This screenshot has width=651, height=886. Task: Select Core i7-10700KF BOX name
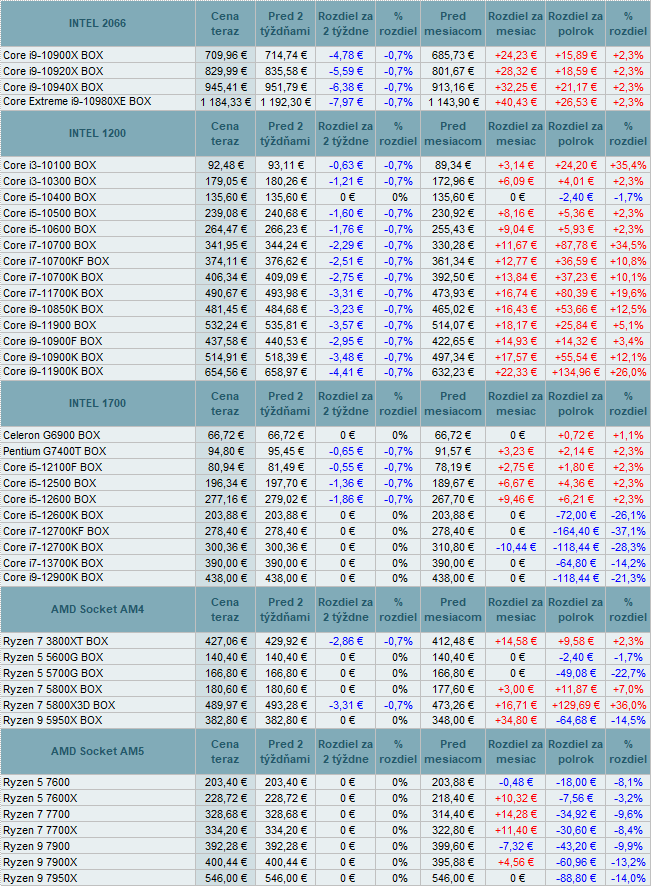click(x=56, y=261)
